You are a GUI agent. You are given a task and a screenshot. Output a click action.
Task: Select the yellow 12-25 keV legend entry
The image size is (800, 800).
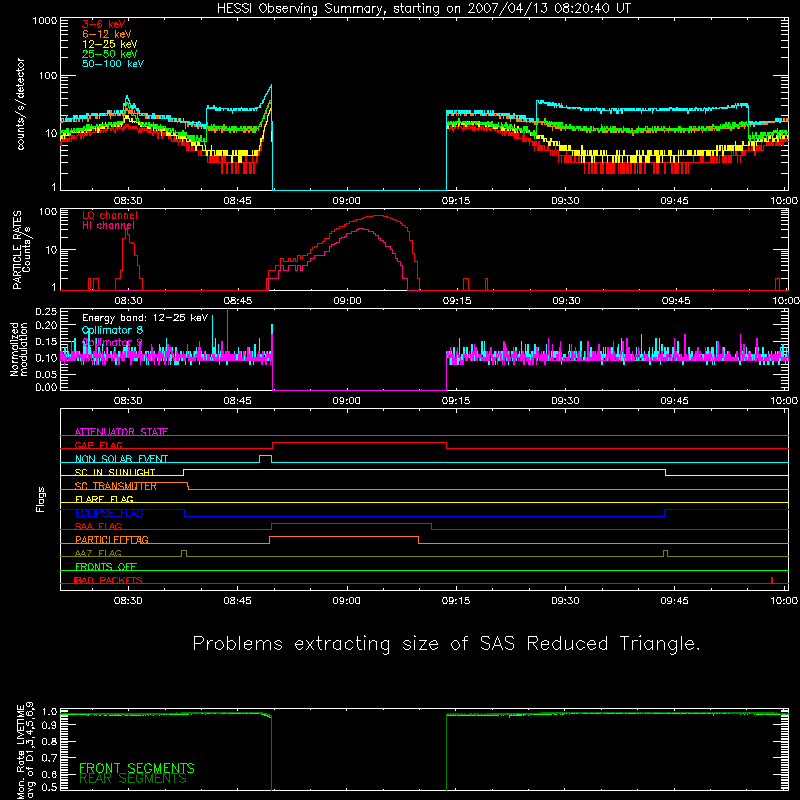[x=109, y=44]
